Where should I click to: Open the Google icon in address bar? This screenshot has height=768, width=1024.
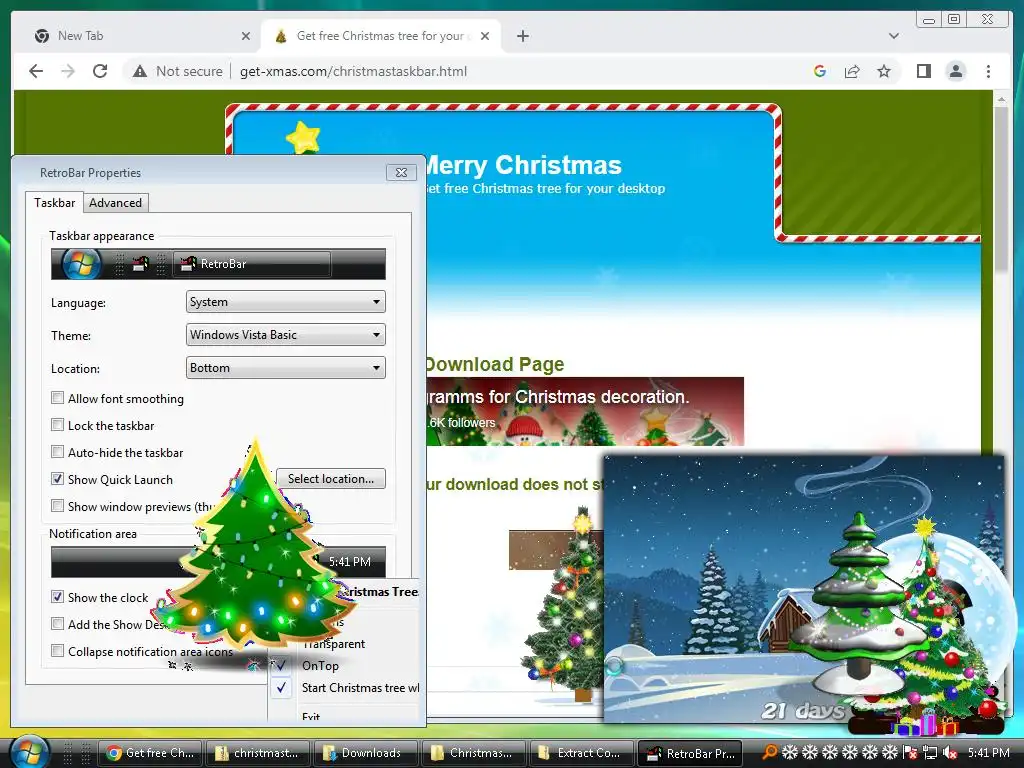(820, 71)
